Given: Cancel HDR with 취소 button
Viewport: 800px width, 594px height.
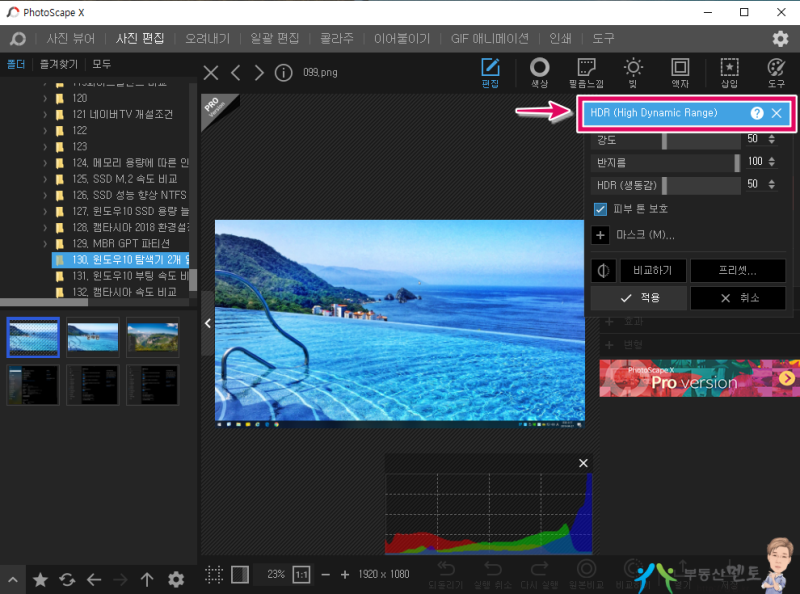Looking at the screenshot, I should tap(738, 298).
